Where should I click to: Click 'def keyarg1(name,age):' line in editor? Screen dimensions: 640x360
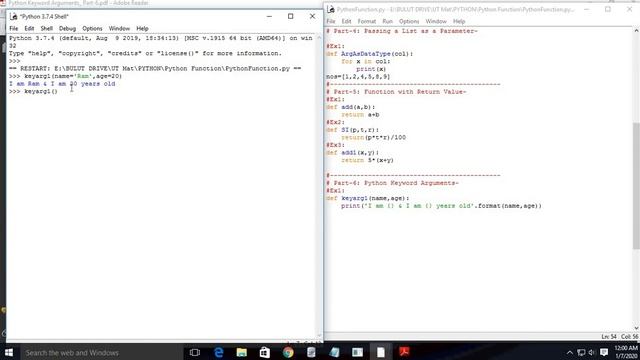(367, 198)
